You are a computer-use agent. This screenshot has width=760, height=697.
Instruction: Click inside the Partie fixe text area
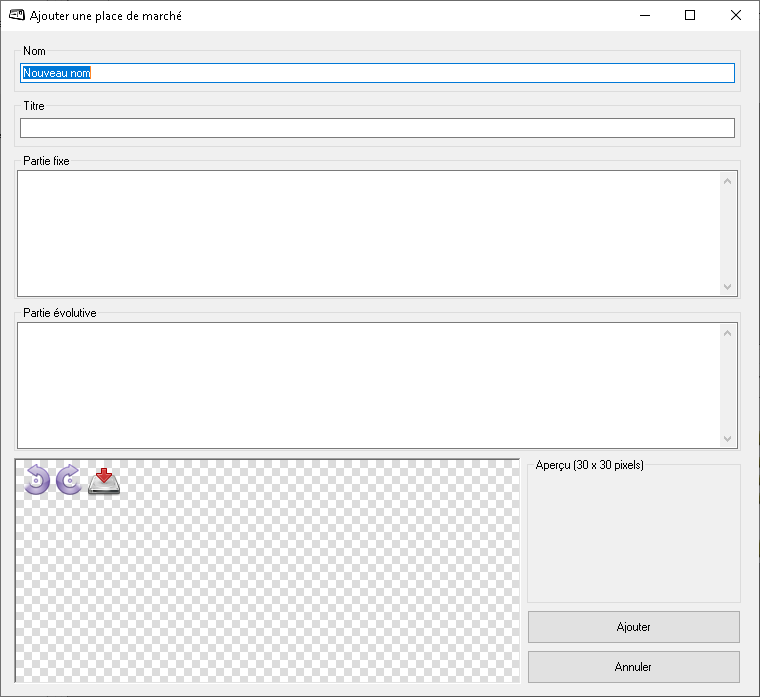click(x=368, y=233)
